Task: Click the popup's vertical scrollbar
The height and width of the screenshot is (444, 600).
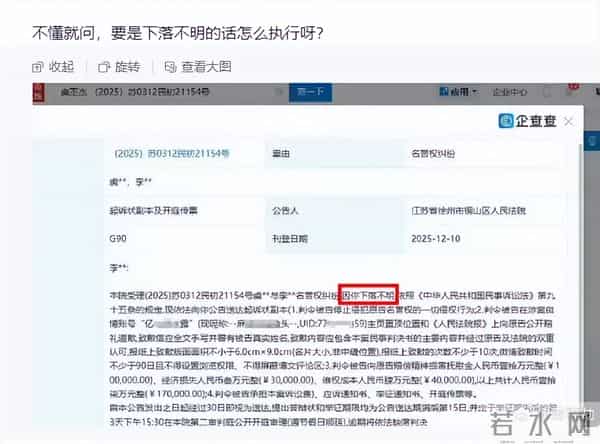Action: pos(582,272)
